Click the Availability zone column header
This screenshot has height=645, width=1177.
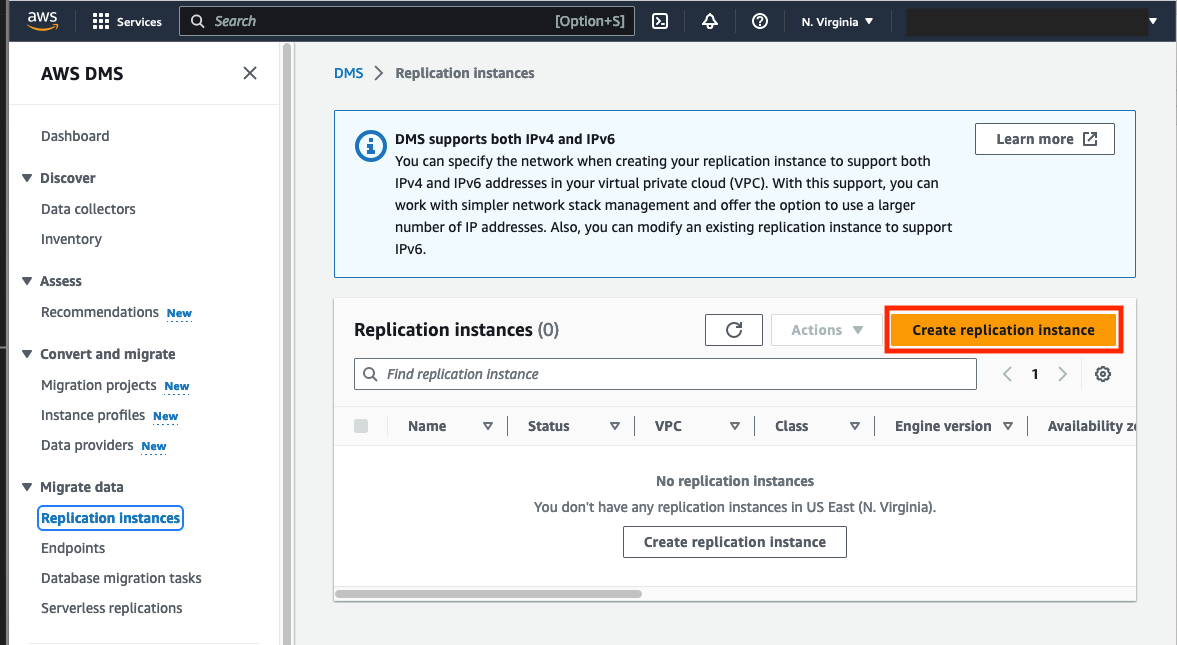point(1091,426)
